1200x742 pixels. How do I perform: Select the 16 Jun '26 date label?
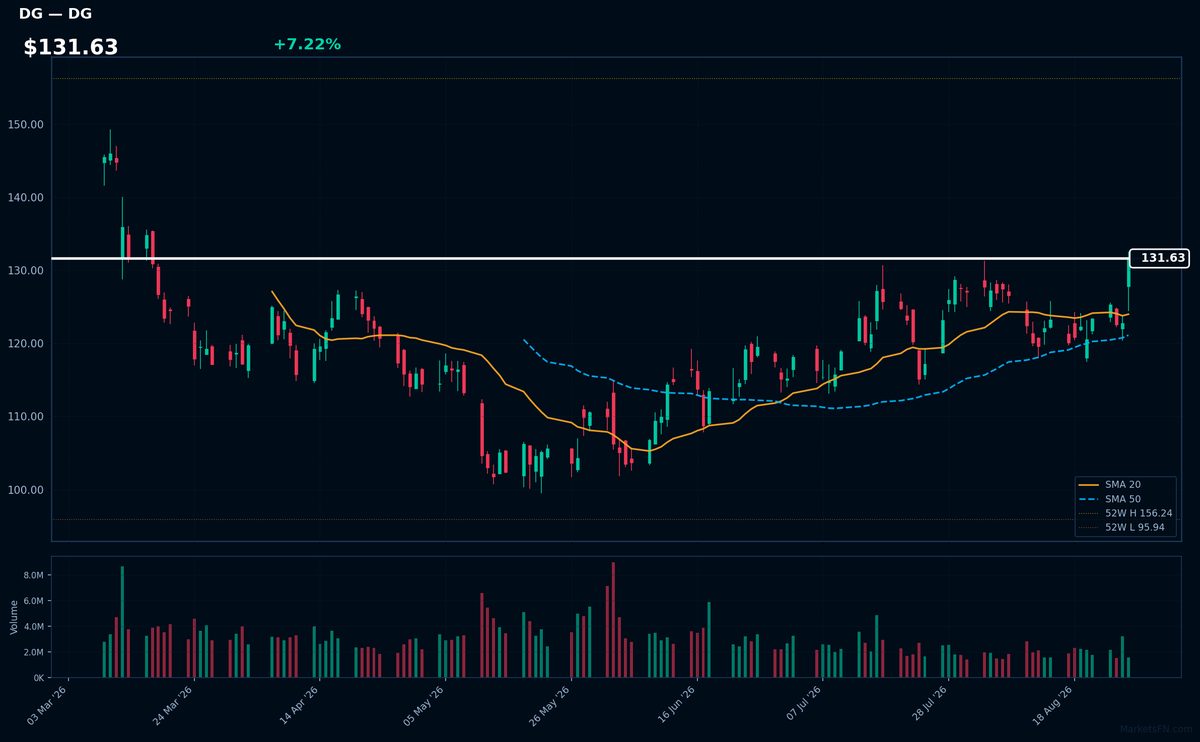pos(677,706)
